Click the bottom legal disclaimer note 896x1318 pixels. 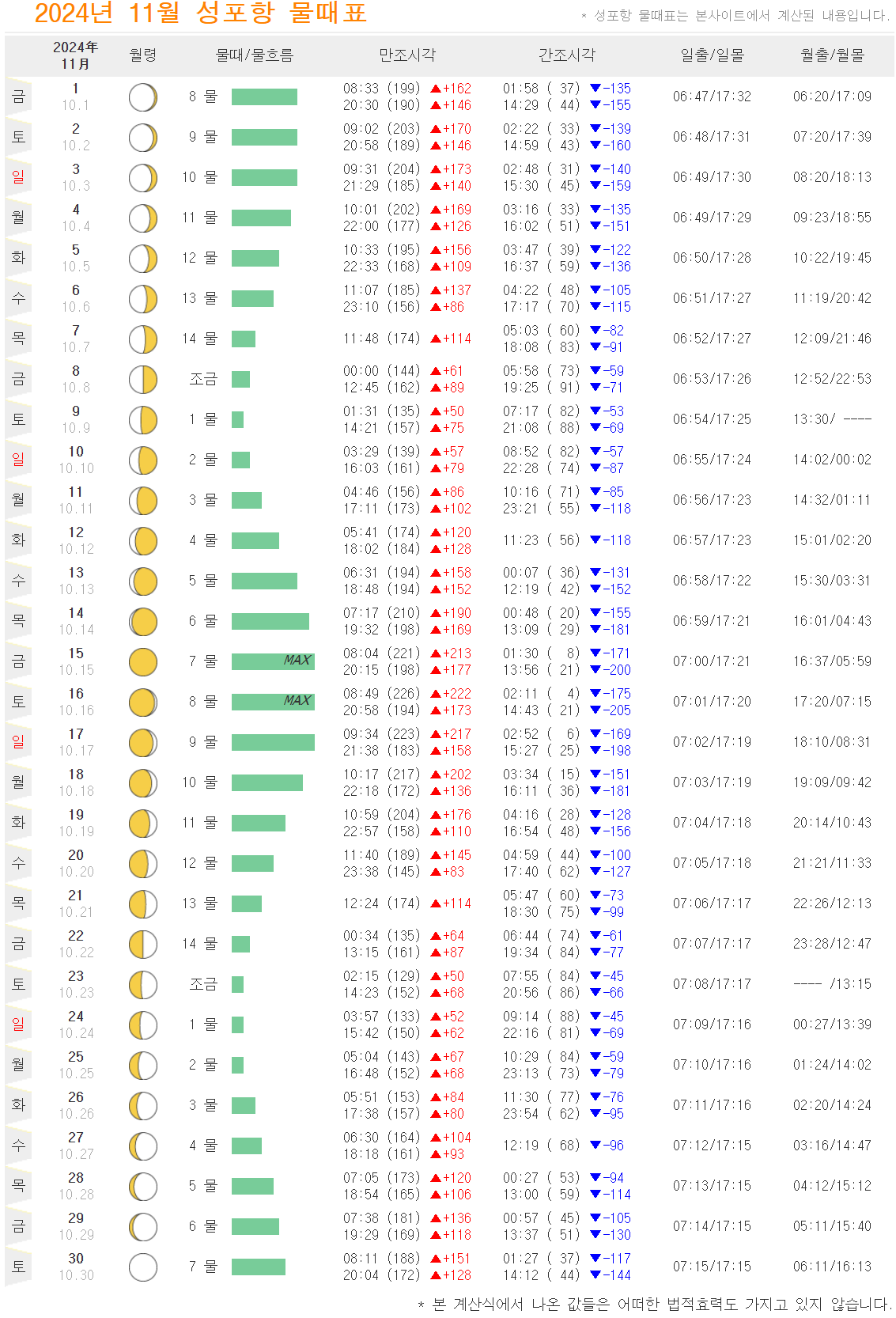(x=655, y=1304)
